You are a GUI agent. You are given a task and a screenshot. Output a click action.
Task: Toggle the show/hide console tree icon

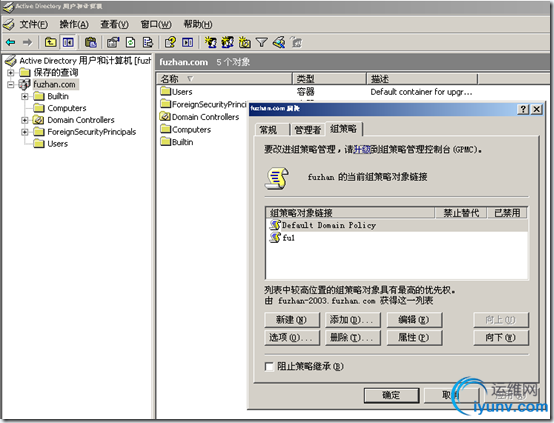click(68, 42)
